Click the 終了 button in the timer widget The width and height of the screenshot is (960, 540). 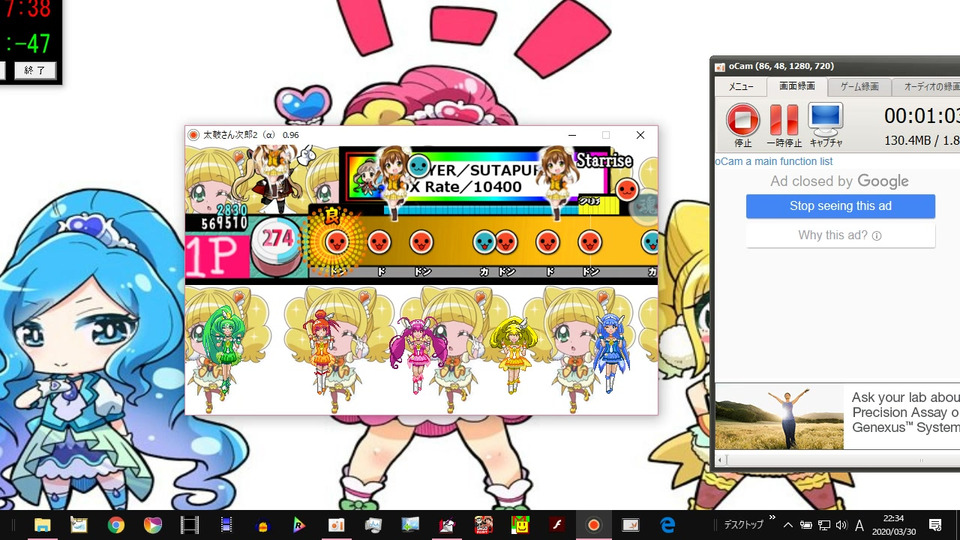point(35,70)
